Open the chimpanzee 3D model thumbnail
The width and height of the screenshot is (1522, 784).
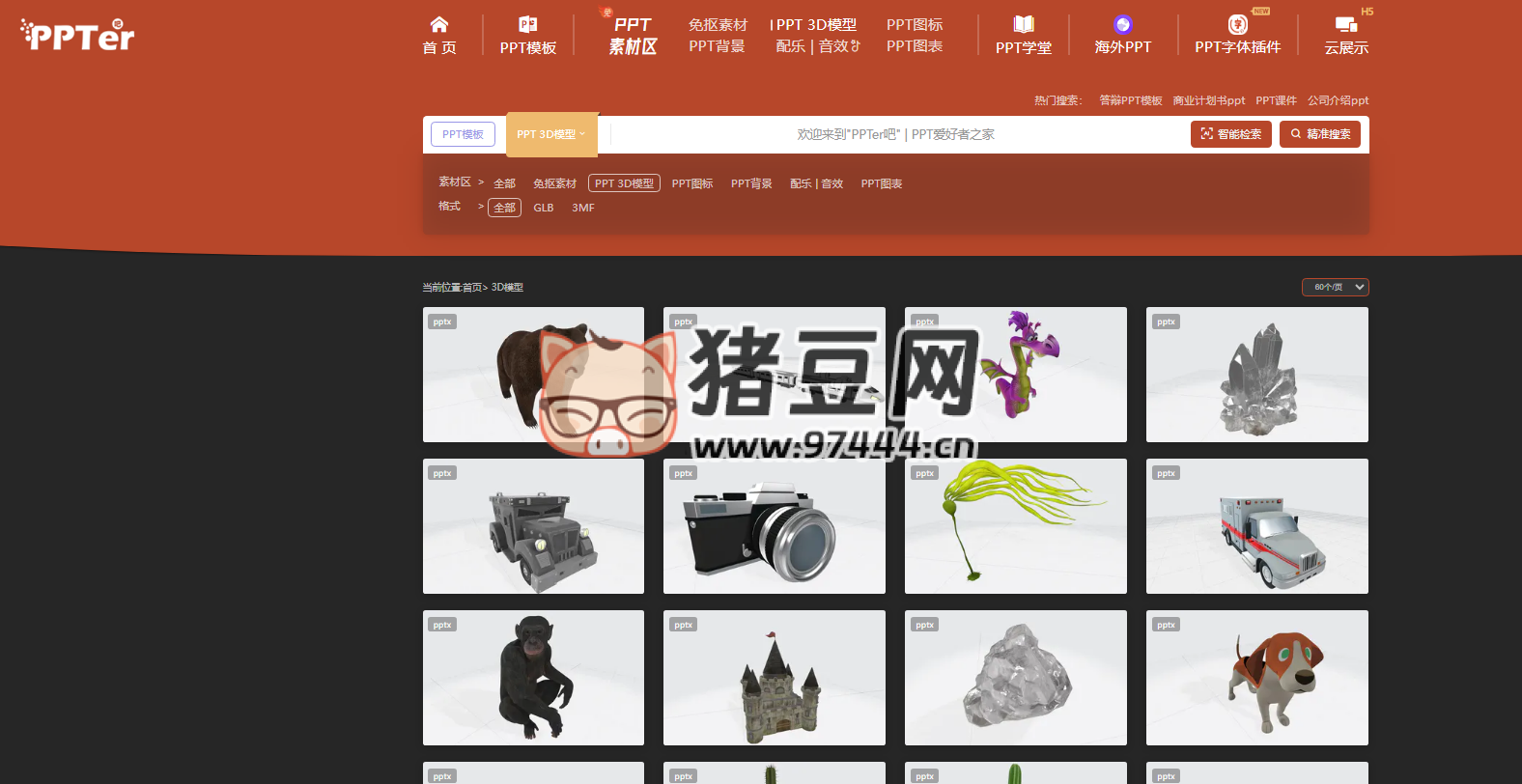(533, 678)
